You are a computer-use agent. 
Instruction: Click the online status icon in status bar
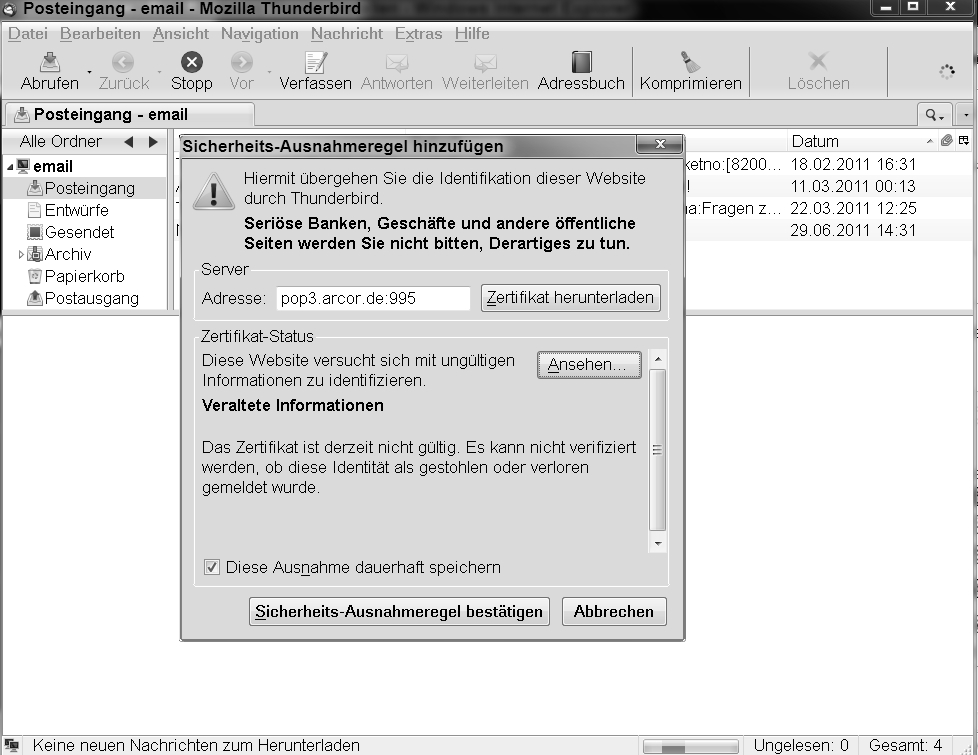(x=11, y=745)
